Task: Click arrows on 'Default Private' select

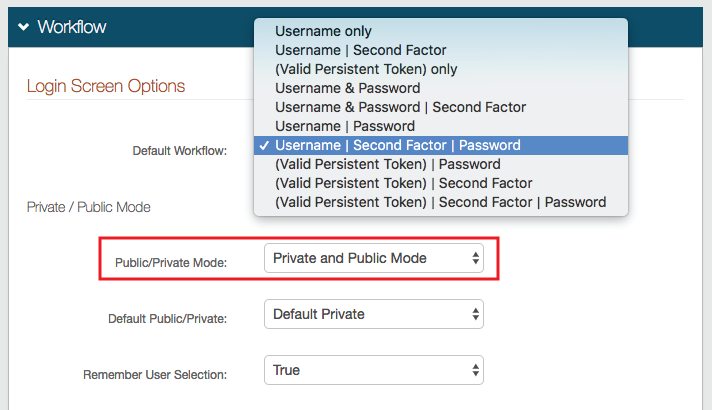Action: click(x=475, y=314)
